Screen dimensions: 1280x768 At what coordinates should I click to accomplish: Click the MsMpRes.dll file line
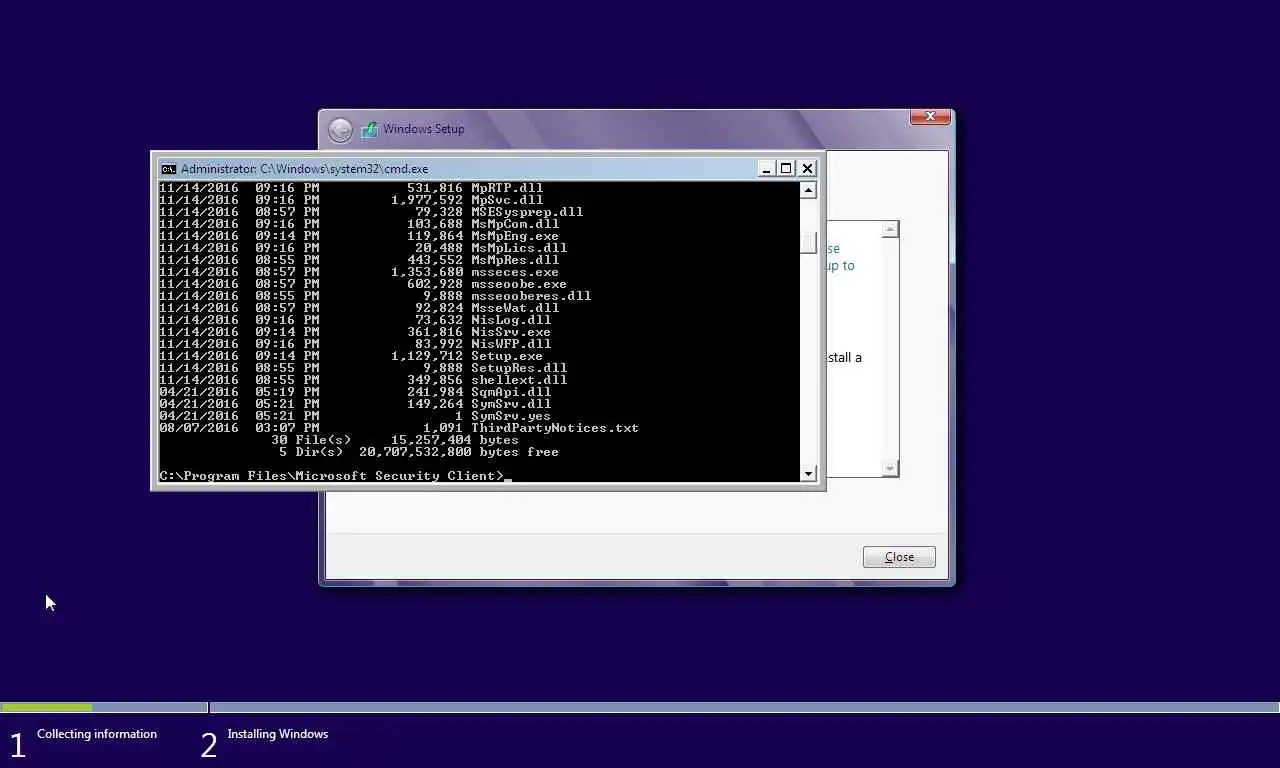pos(359,260)
